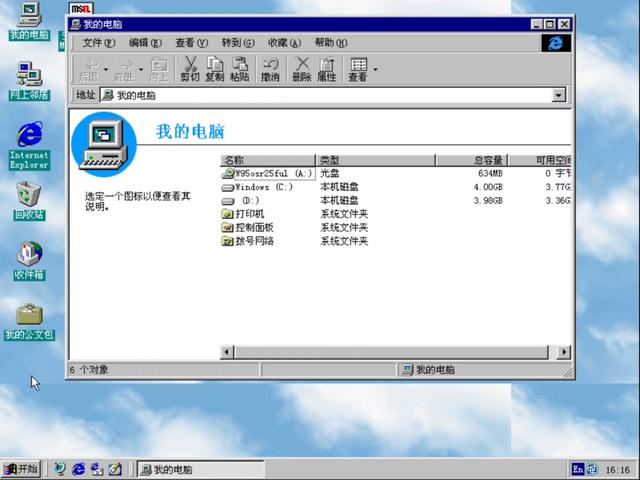640x480 pixels.
Task: Open the Back button history dropdown arrow
Action: [106, 69]
